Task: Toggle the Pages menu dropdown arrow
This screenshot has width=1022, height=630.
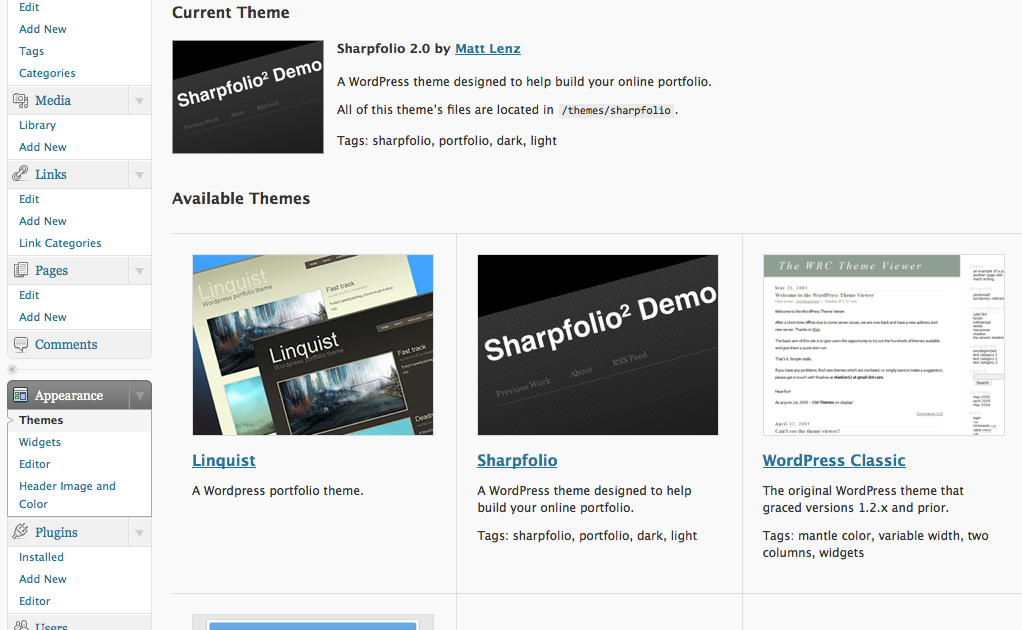Action: [x=139, y=270]
